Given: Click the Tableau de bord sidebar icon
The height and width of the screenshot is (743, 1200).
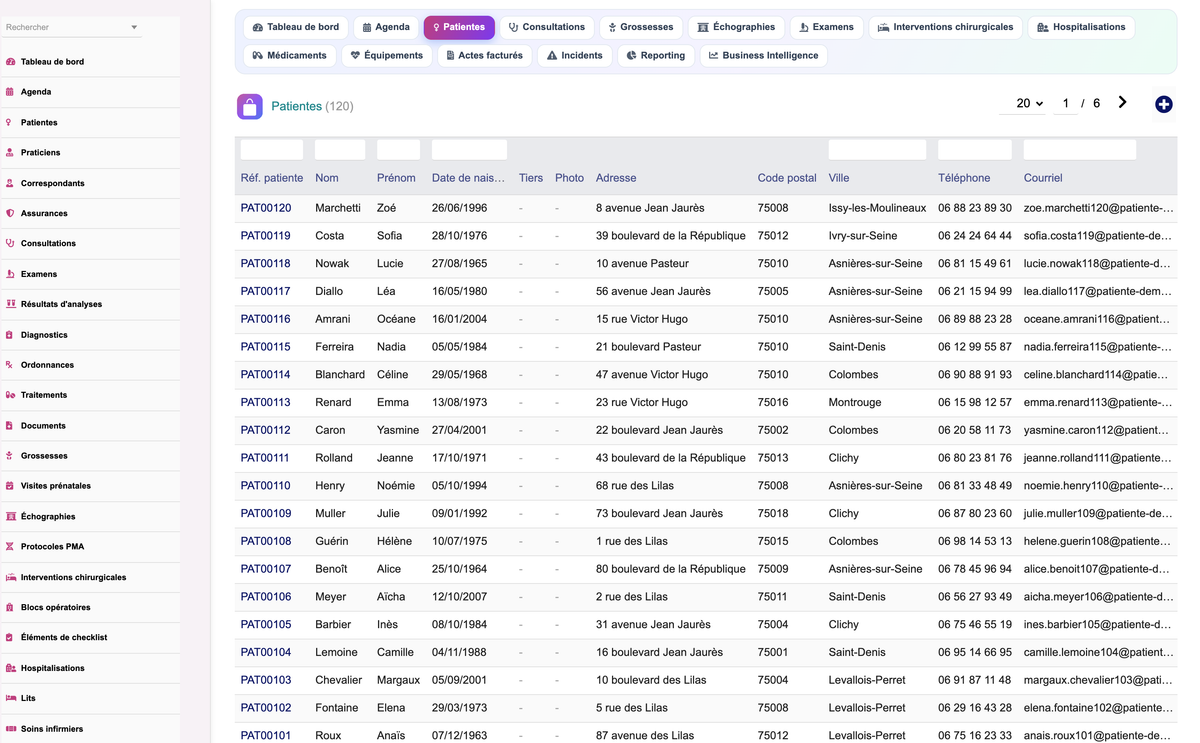Looking at the screenshot, I should (x=11, y=62).
